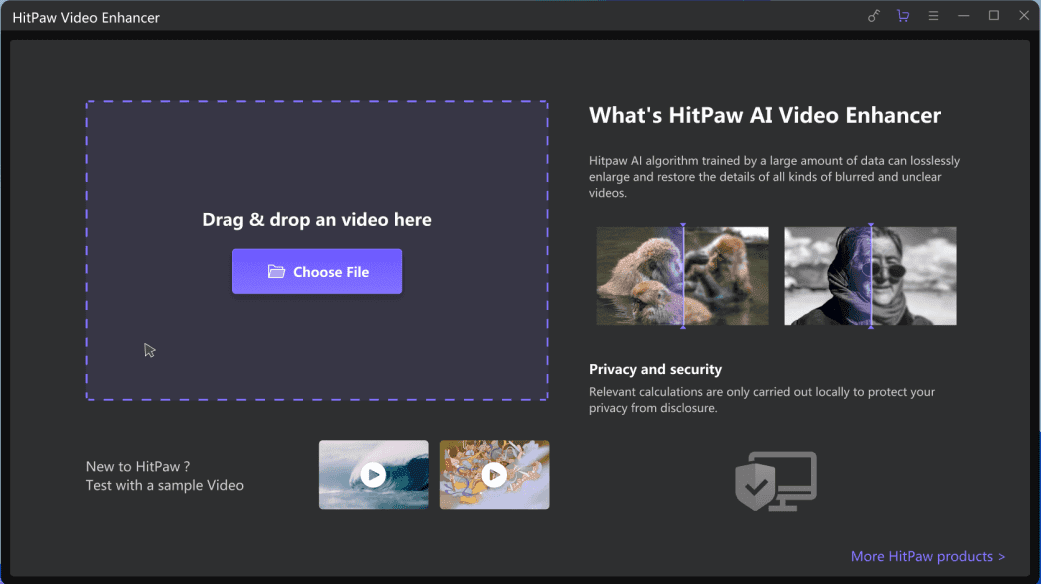
Task: Click the shield and monitor privacy icon
Action: click(x=775, y=481)
